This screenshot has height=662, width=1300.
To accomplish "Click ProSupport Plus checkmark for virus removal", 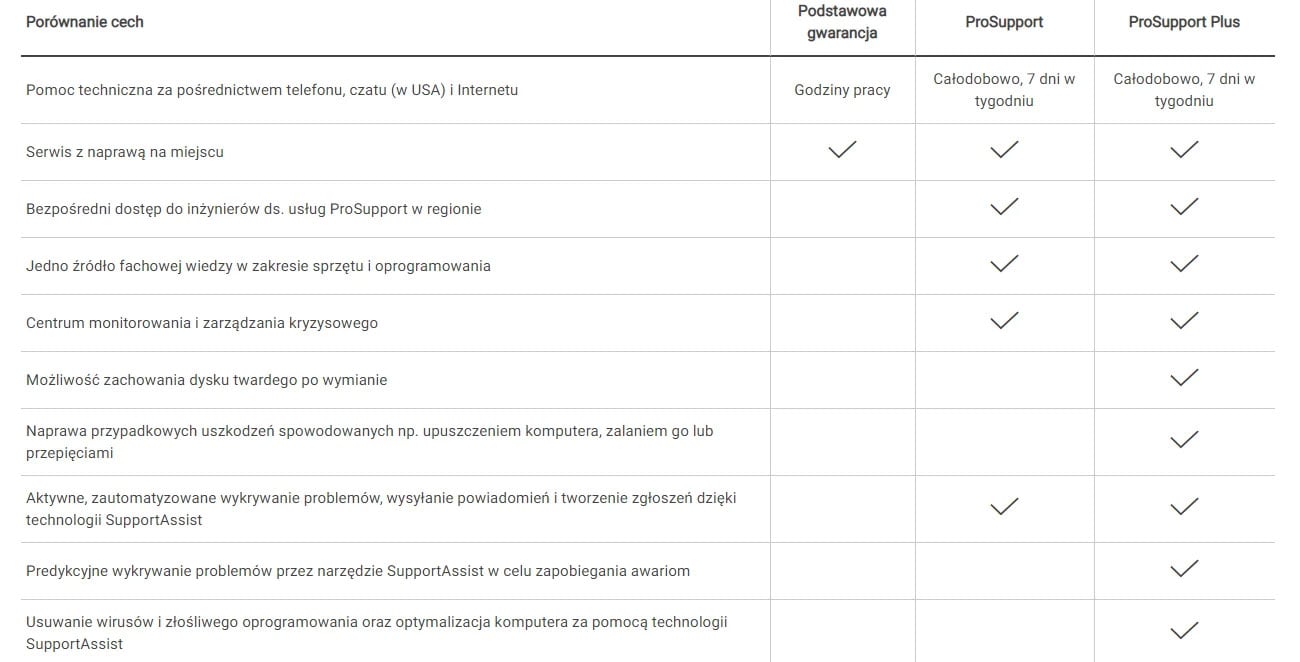I will coord(1184,631).
